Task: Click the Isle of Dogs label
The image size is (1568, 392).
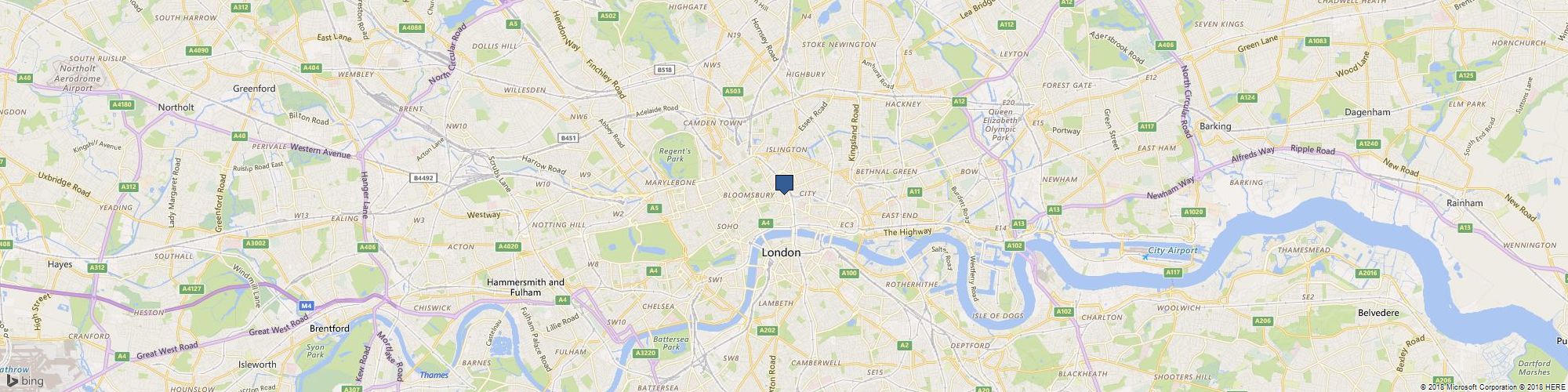Action: [x=998, y=316]
